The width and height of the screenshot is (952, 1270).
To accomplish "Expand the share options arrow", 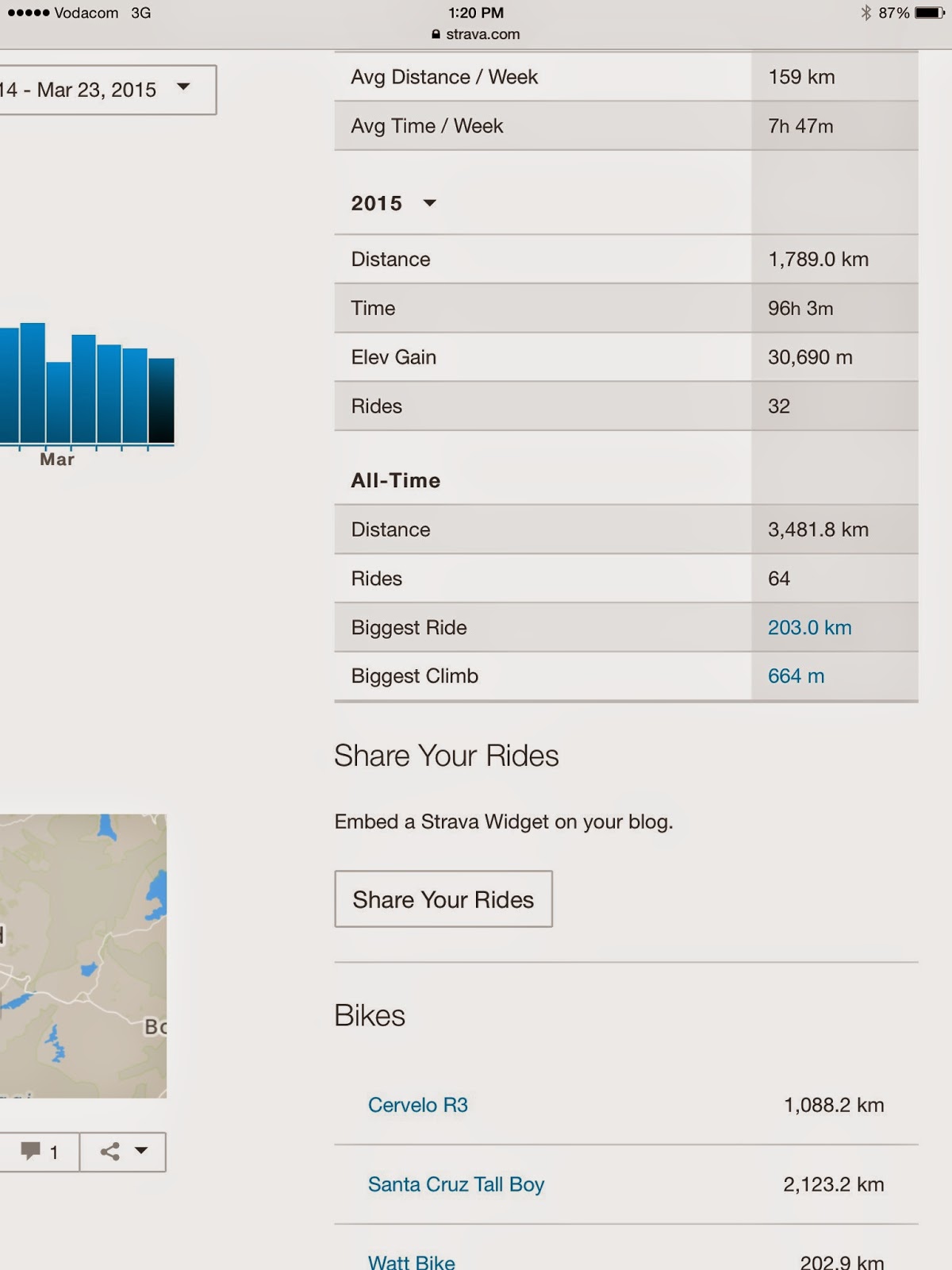I will pyautogui.click(x=141, y=1150).
